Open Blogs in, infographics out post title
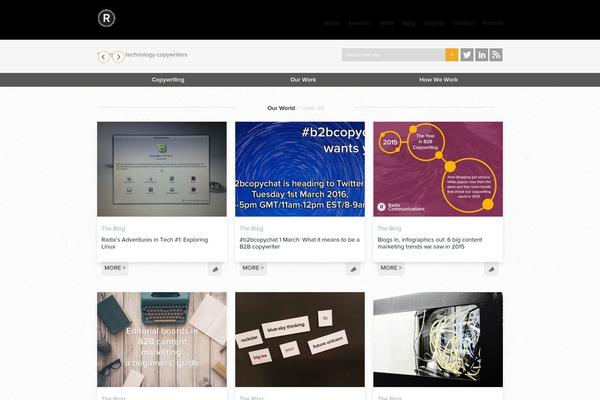The image size is (600, 400). tap(430, 243)
